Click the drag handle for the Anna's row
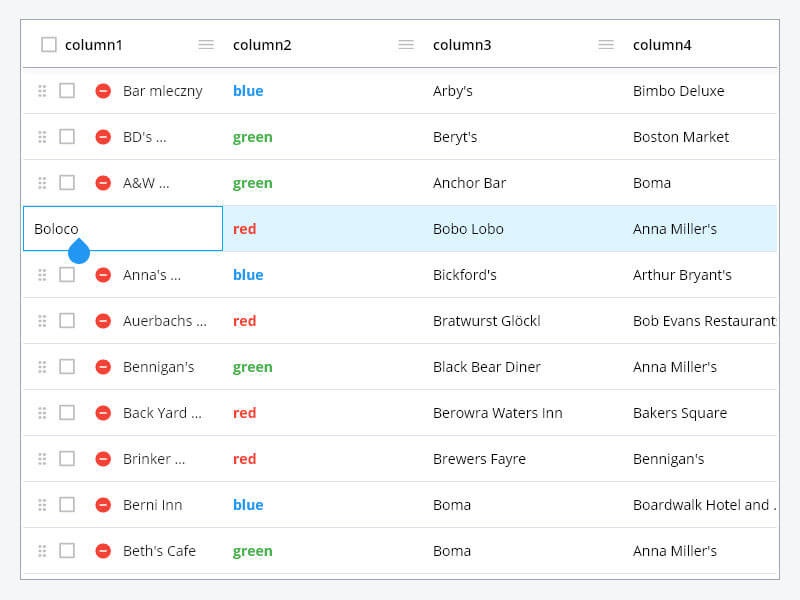800x600 pixels. (x=42, y=274)
